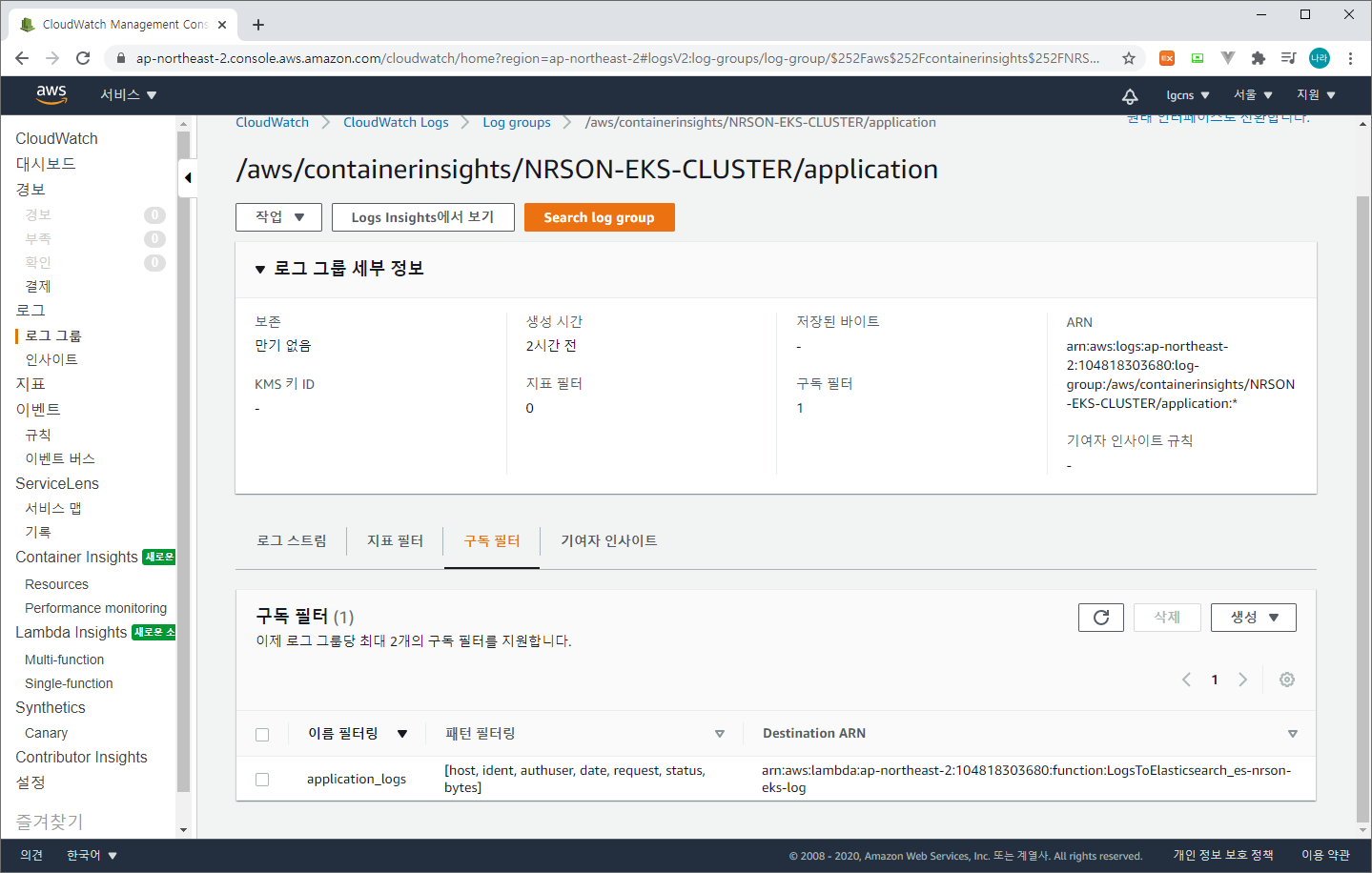Open 로그 그룹 in sidebar
The image size is (1372, 873).
[x=53, y=335]
